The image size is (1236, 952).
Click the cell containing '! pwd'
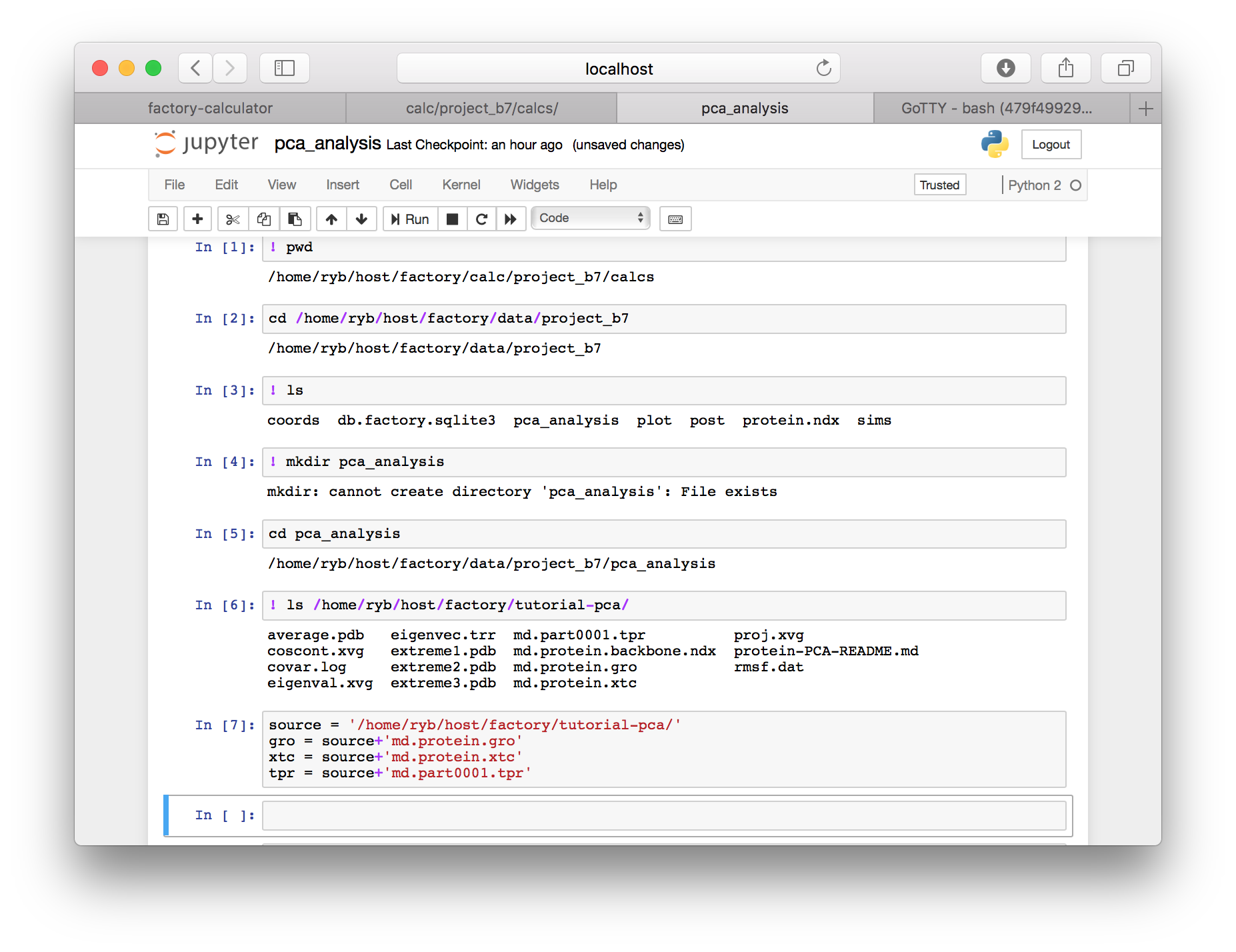(664, 248)
